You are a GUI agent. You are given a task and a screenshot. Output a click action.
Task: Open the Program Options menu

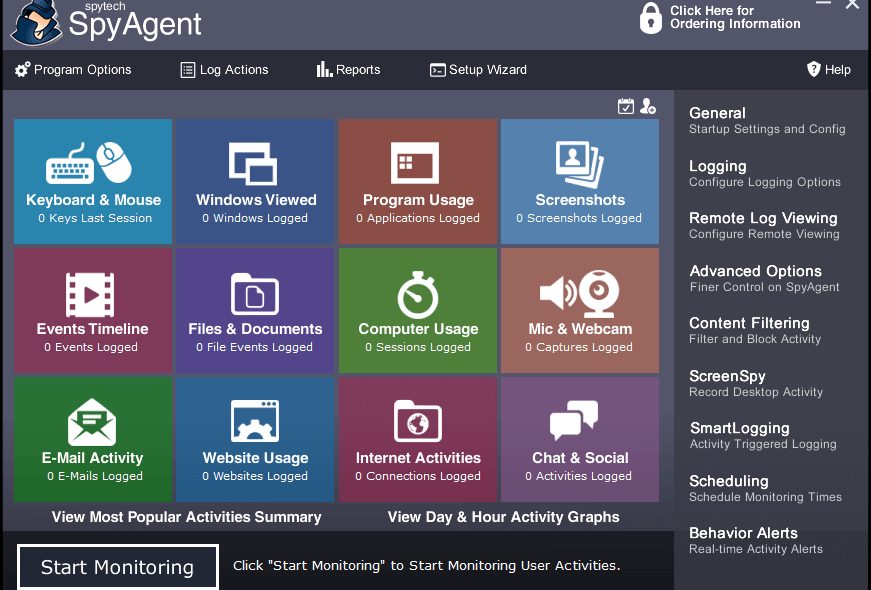[73, 70]
